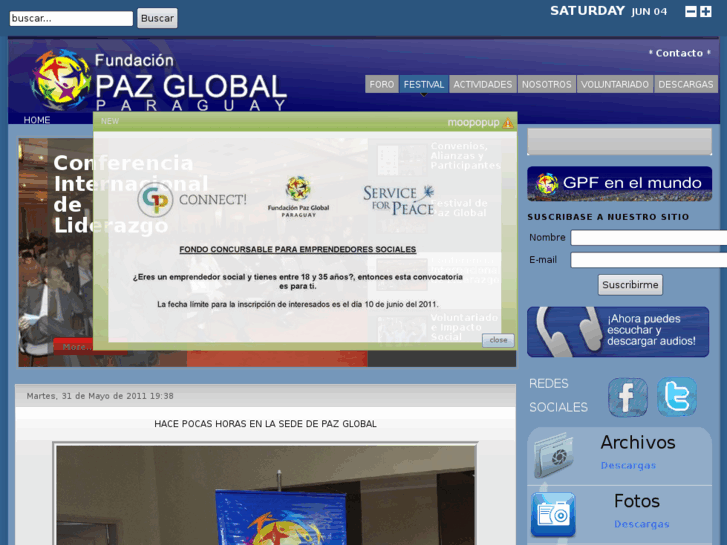Image resolution: width=727 pixels, height=545 pixels.
Task: Open the GPF en el mundo banner
Action: point(619,184)
